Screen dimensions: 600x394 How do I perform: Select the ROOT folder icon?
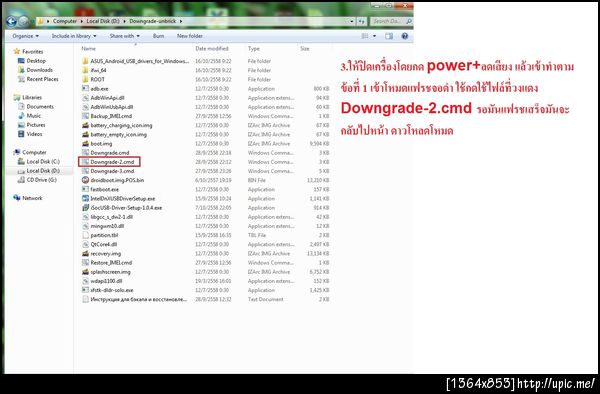point(85,80)
